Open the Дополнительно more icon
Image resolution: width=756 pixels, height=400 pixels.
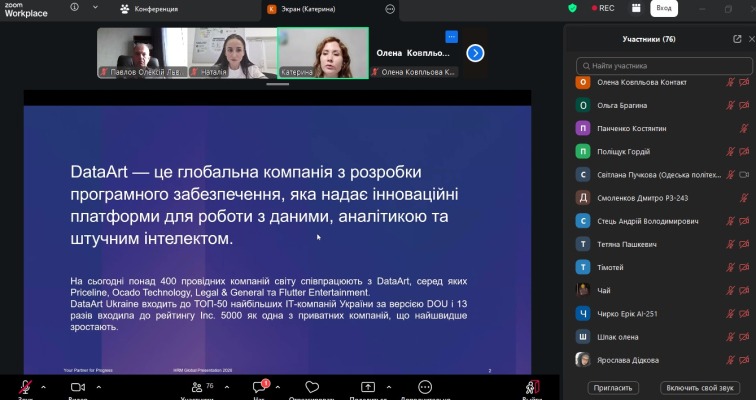click(425, 387)
